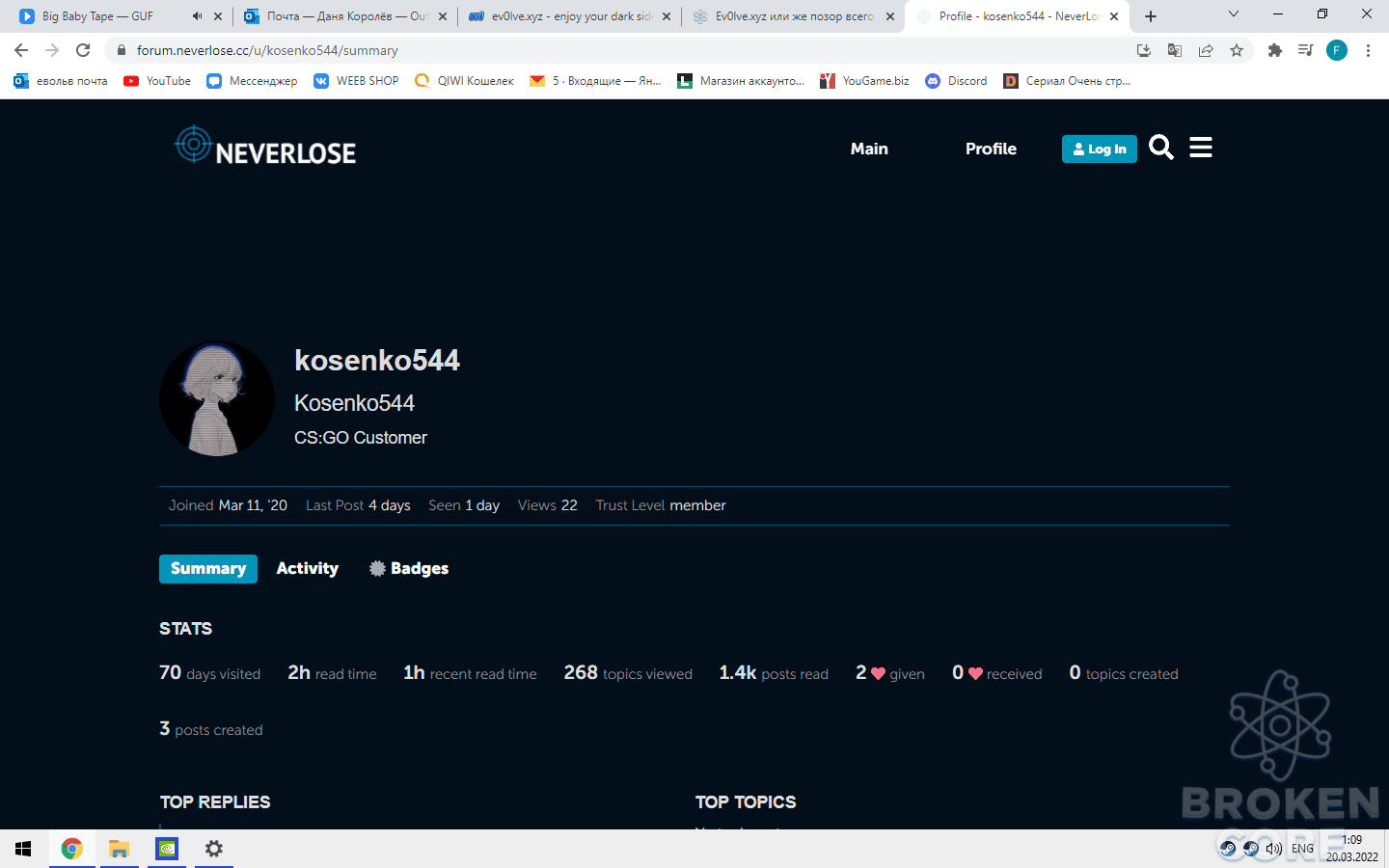This screenshot has width=1389, height=868.
Task: Open the Windows Start menu
Action: [x=23, y=849]
